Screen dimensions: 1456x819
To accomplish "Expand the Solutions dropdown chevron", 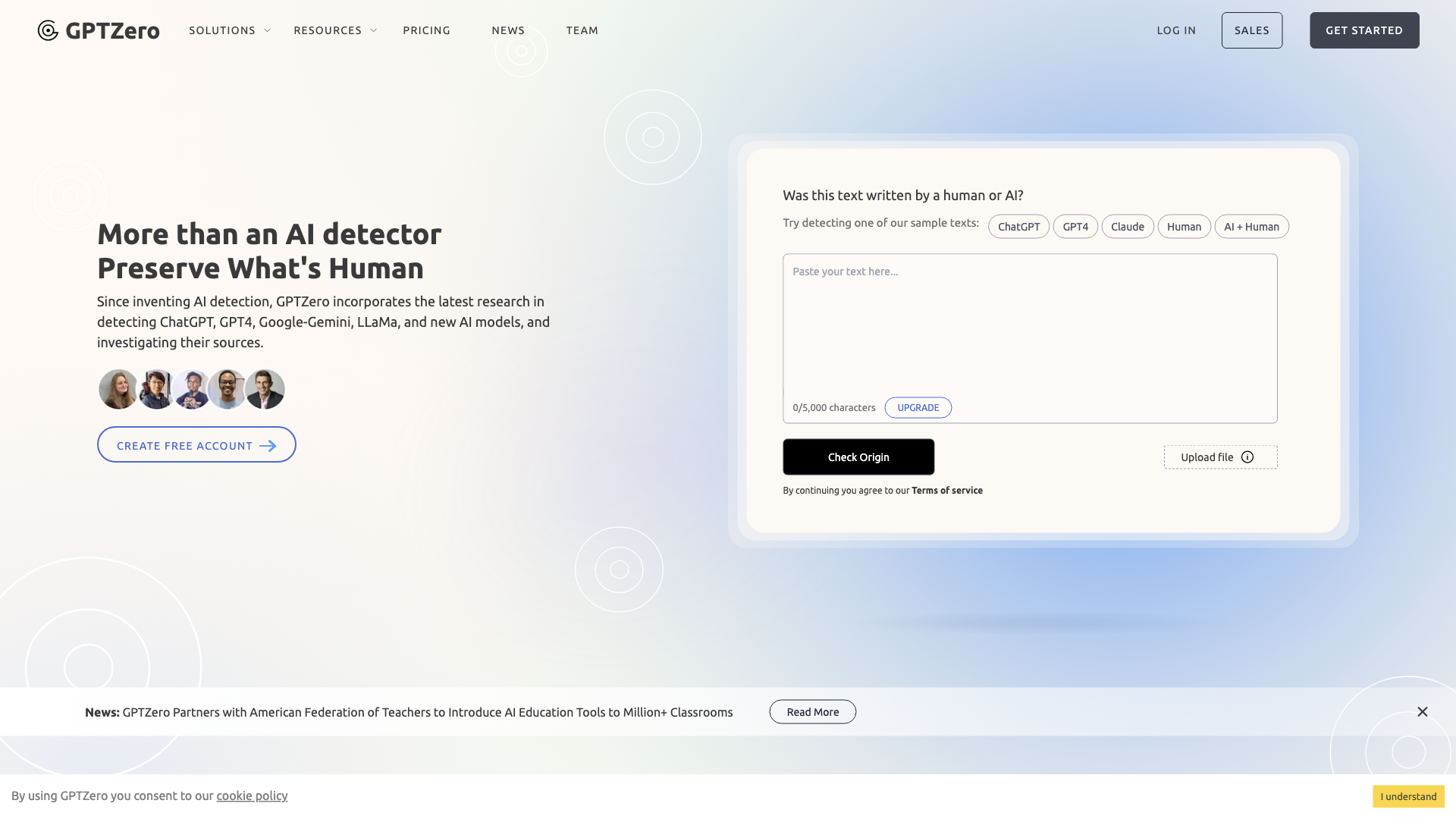I will (x=267, y=30).
